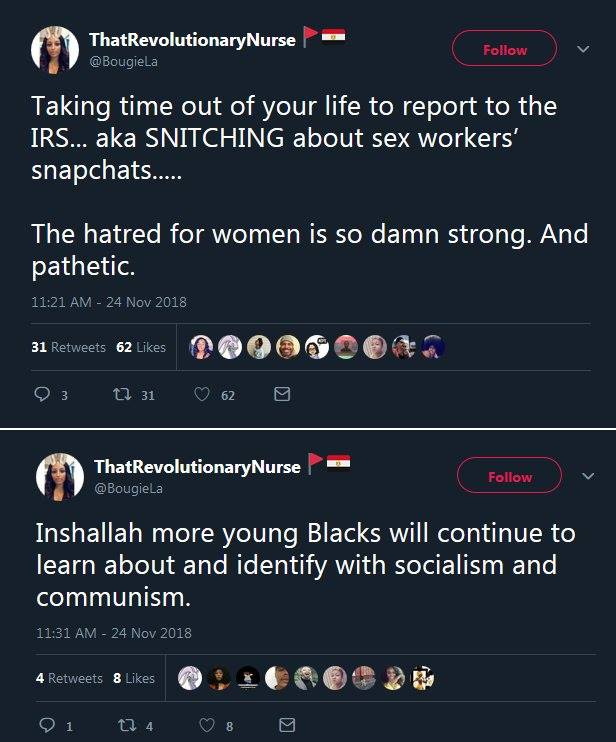Share the Inshallah tweet via direct message
616x742 pixels.
coord(286,725)
